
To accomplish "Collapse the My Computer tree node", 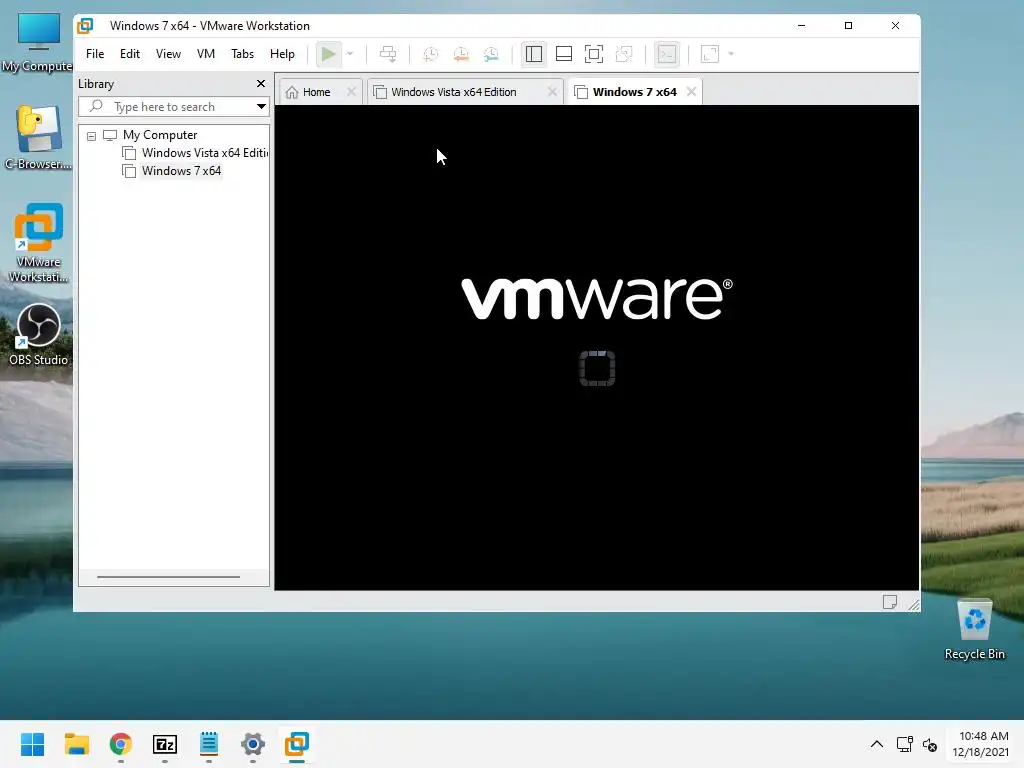I will click(91, 136).
